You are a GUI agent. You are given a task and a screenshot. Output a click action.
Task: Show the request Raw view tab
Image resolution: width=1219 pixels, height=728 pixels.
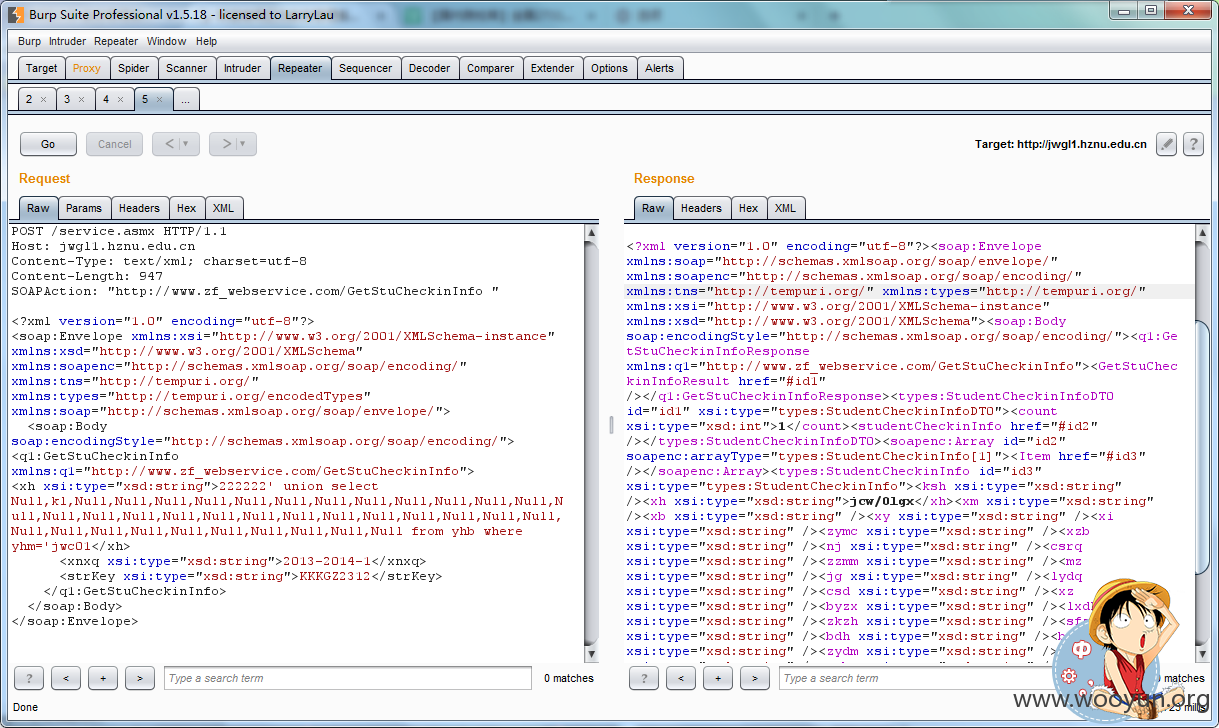coord(38,208)
